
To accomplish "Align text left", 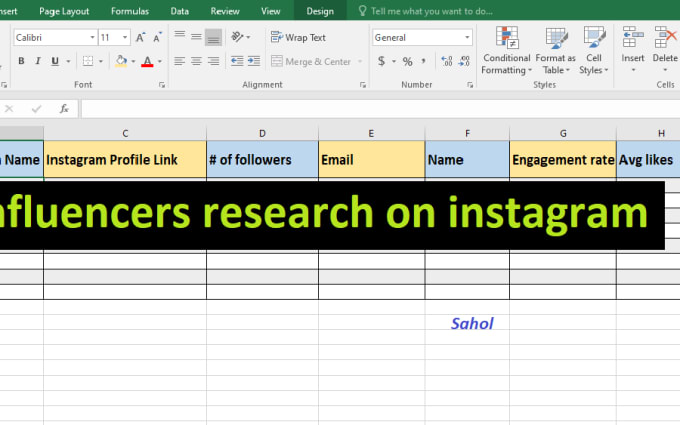I will point(180,61).
